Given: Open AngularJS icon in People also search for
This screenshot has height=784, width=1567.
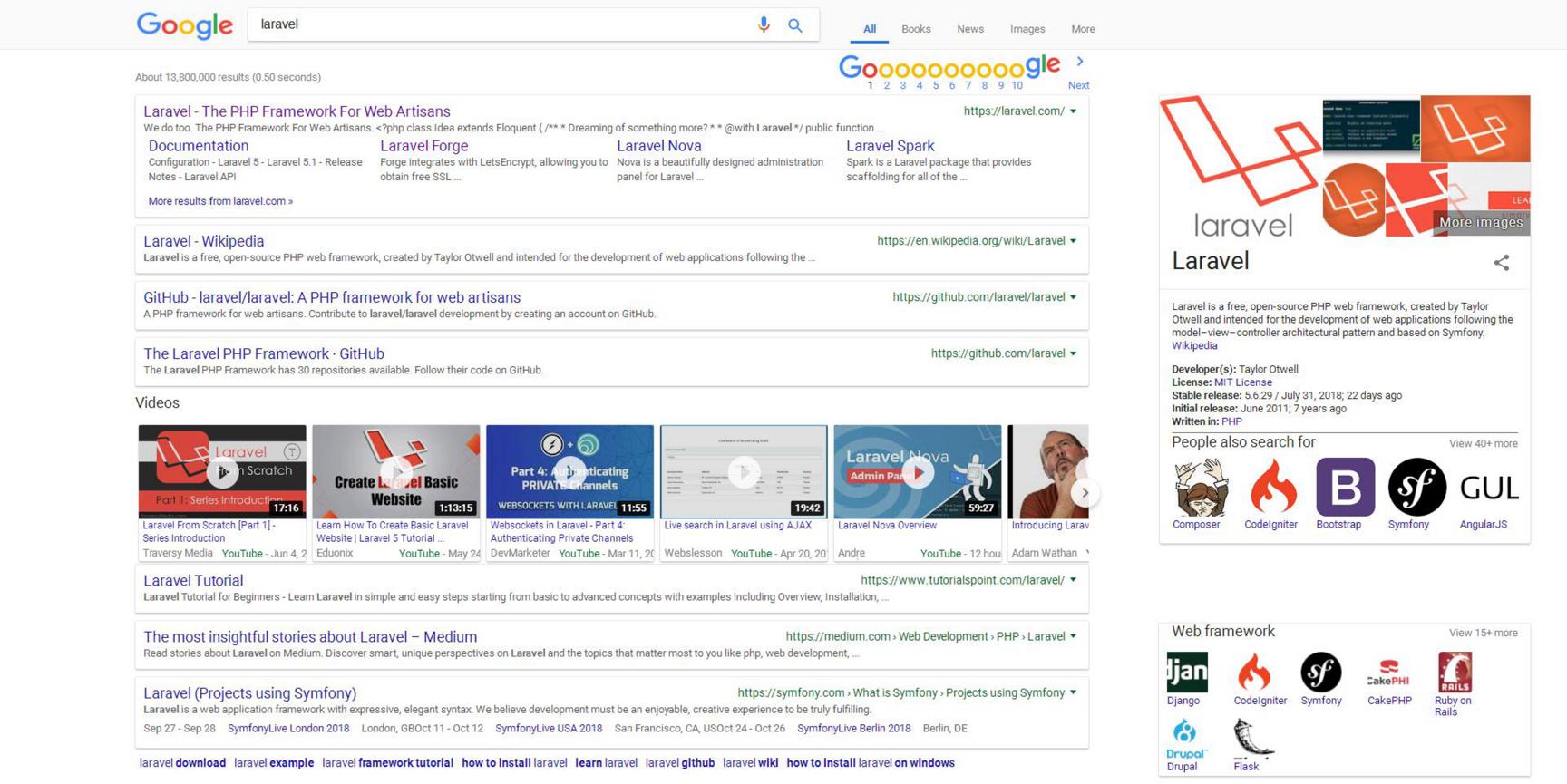Looking at the screenshot, I should [1489, 488].
